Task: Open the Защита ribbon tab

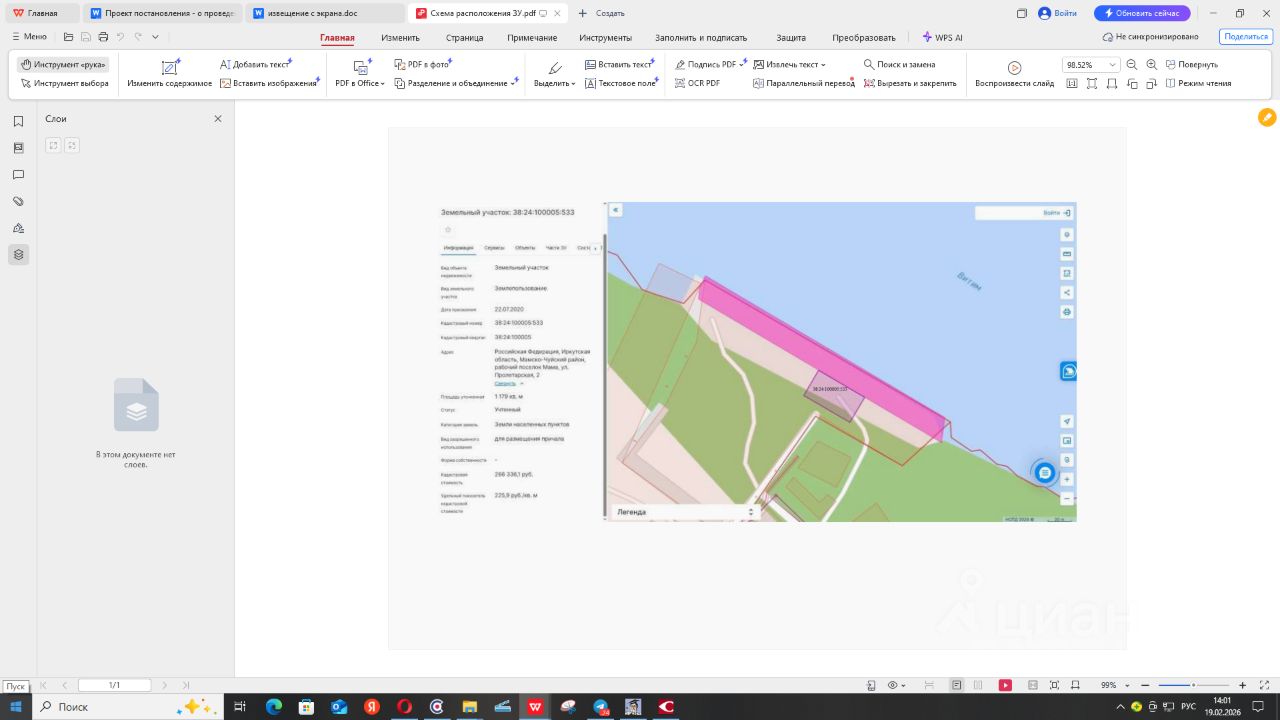Action: pyautogui.click(x=791, y=37)
